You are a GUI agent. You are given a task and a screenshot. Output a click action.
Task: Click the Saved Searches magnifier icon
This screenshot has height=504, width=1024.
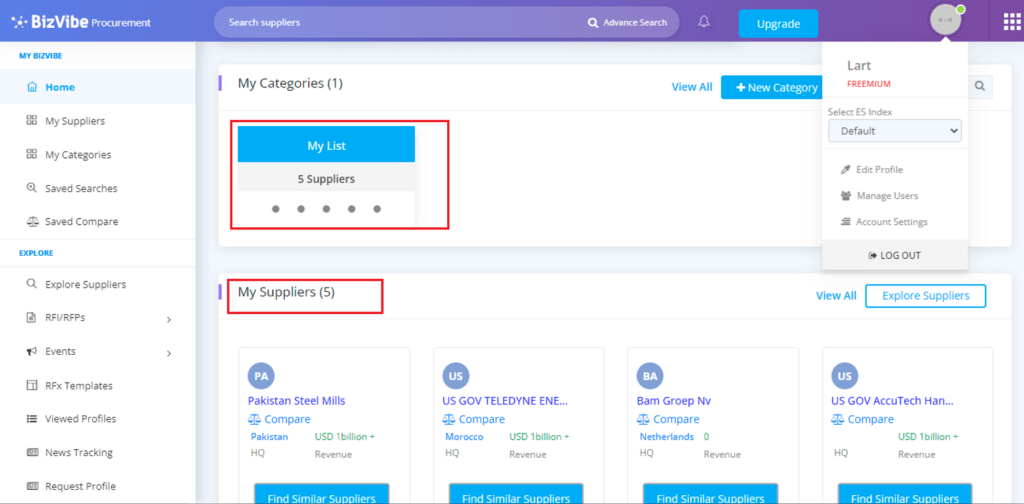[x=31, y=187]
